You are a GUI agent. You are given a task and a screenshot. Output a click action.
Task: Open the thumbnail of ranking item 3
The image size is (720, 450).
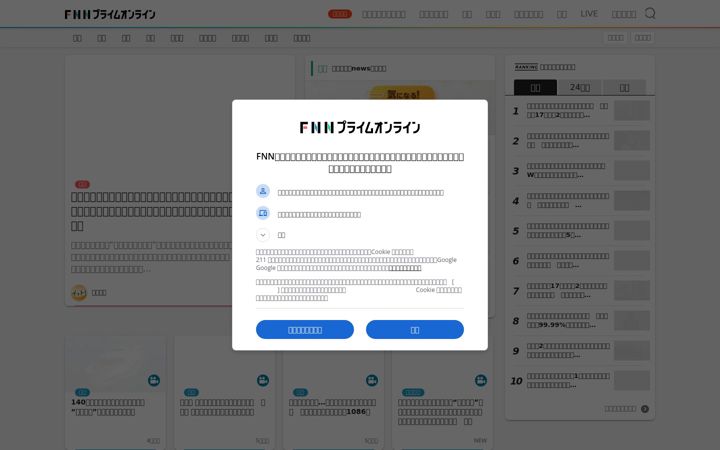coord(632,170)
